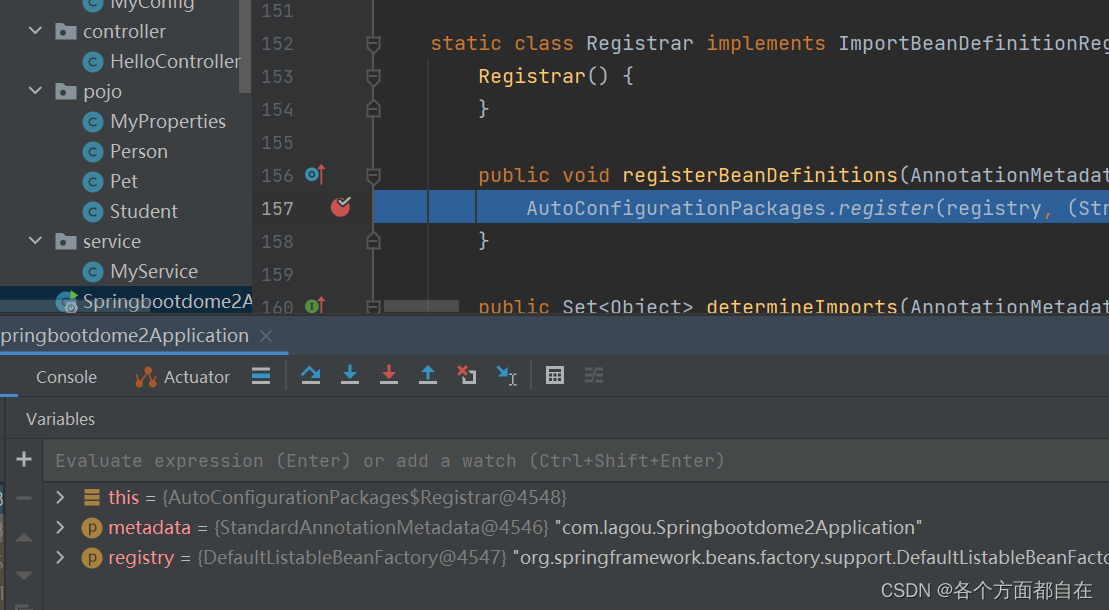The height and width of the screenshot is (610, 1109).
Task: Click the overriding method gutter icon on line 156
Action: pos(315,174)
